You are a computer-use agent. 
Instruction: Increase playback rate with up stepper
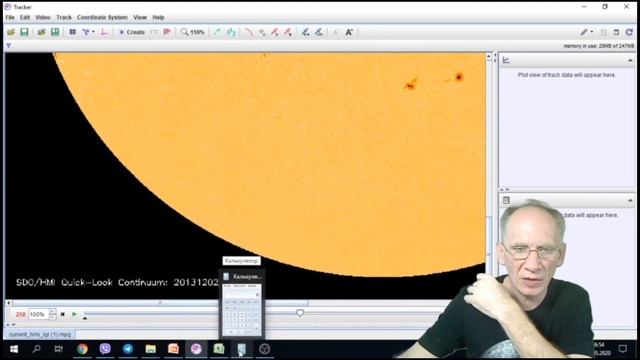coord(52,312)
